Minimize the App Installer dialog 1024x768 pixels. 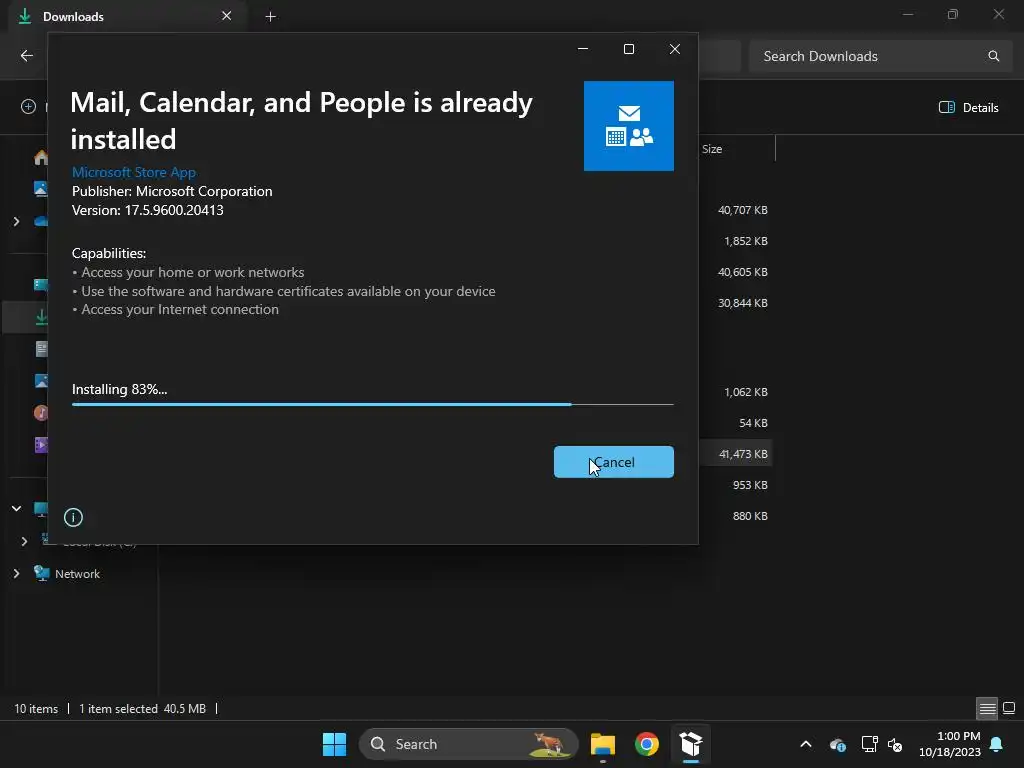pyautogui.click(x=583, y=49)
